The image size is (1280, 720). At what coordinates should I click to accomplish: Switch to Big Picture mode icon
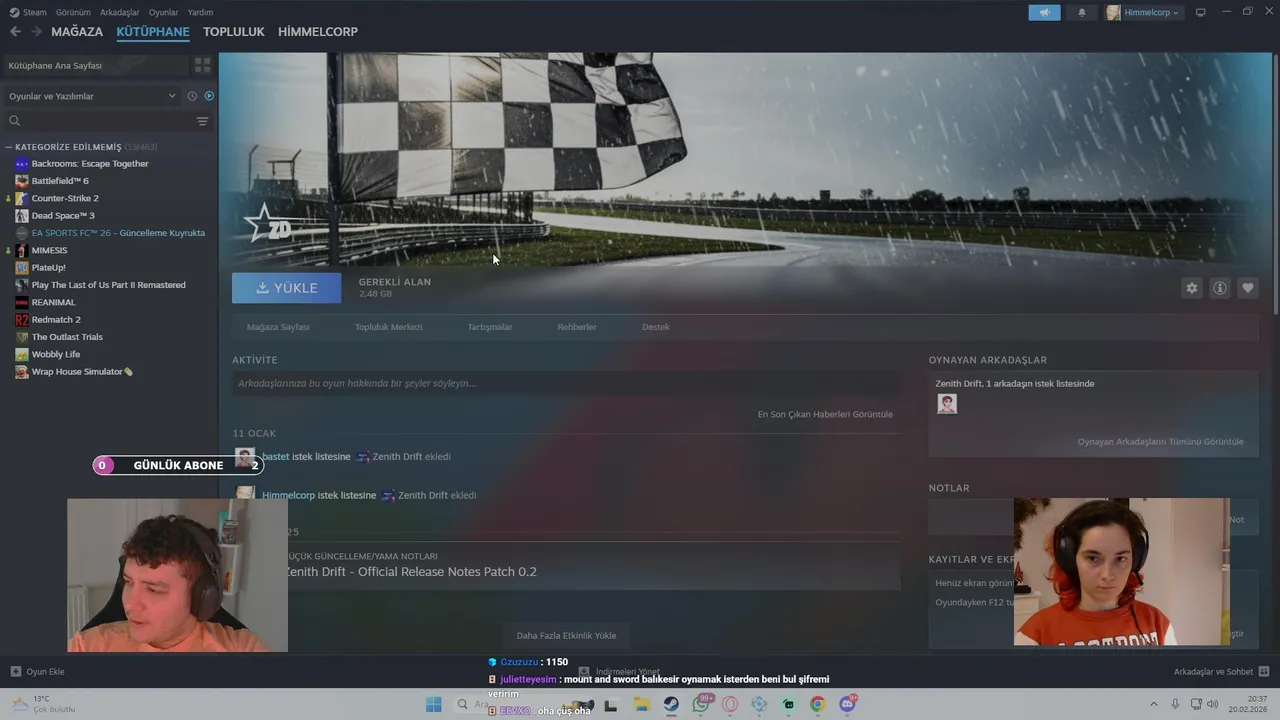click(x=1201, y=12)
